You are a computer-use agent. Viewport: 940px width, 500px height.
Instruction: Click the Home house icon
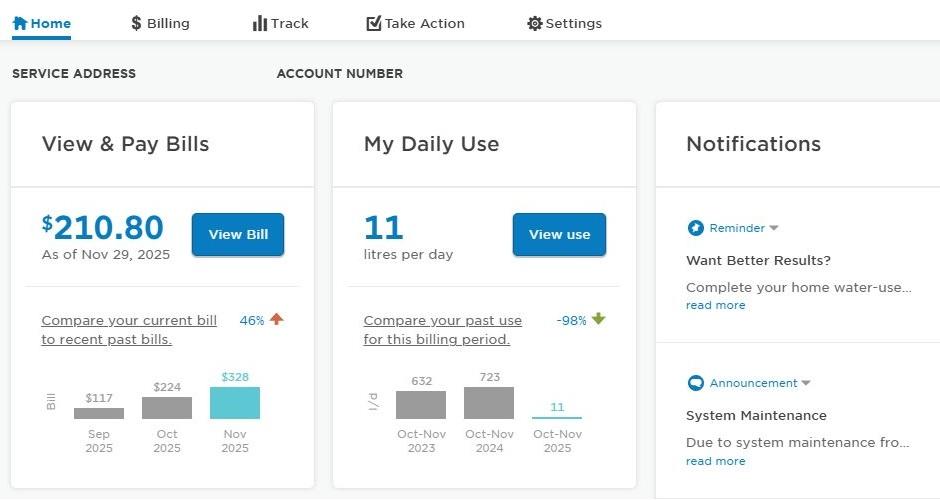[20, 23]
